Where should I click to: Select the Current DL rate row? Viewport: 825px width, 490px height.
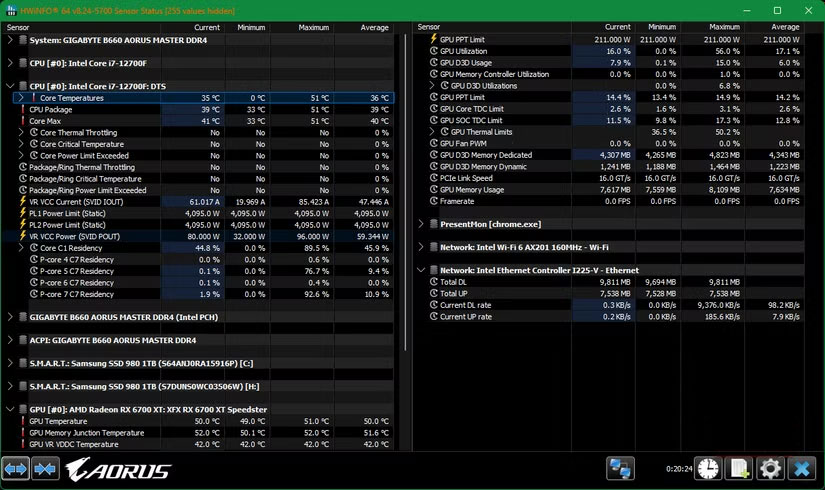[x=609, y=305]
